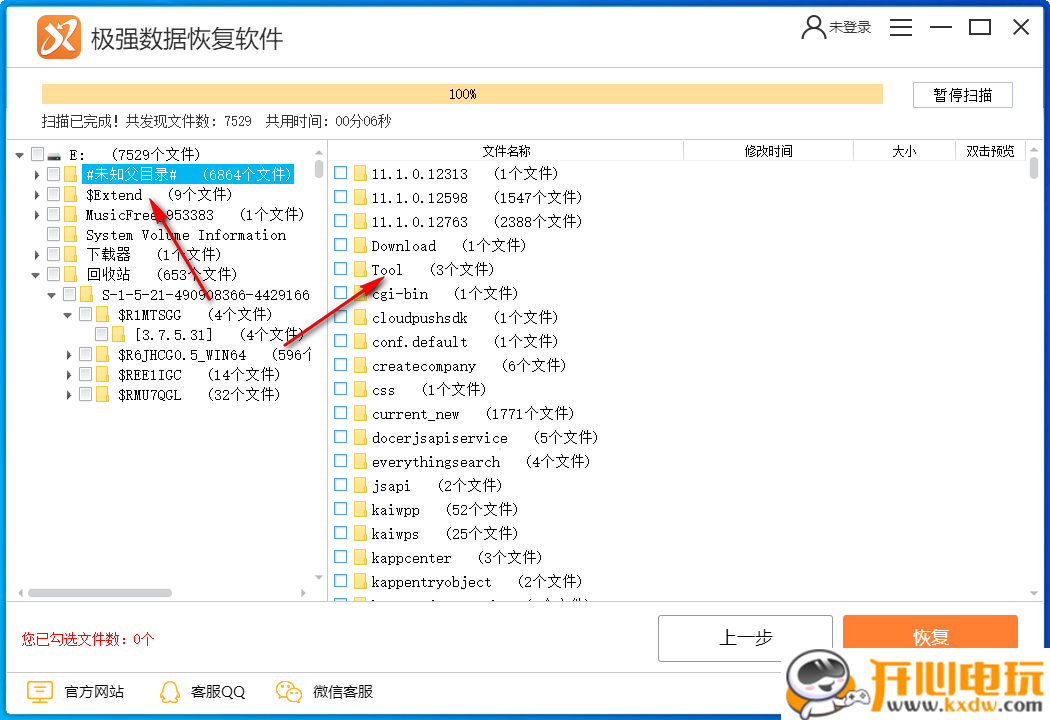Click folder icon of createcompany
The width and height of the screenshot is (1050, 720).
pyautogui.click(x=360, y=366)
